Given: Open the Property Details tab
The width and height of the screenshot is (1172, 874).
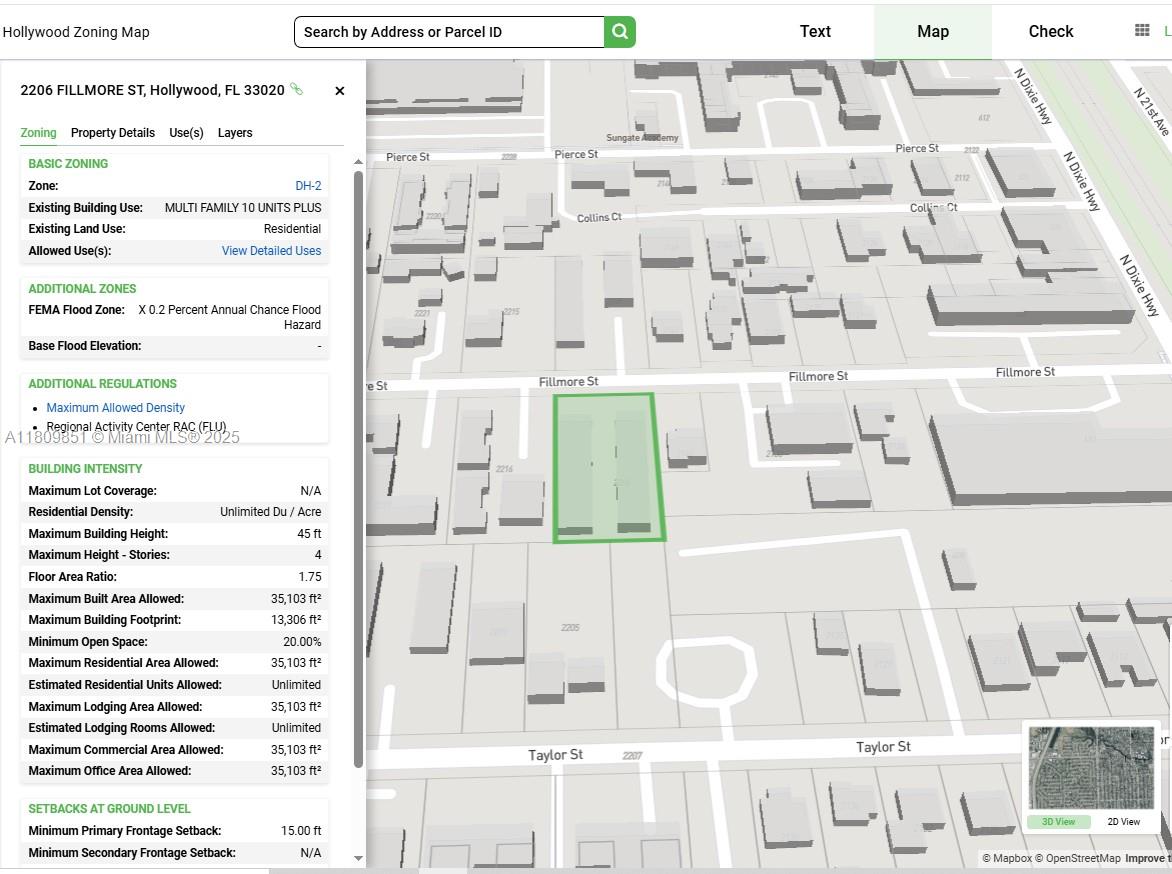Looking at the screenshot, I should (x=113, y=132).
